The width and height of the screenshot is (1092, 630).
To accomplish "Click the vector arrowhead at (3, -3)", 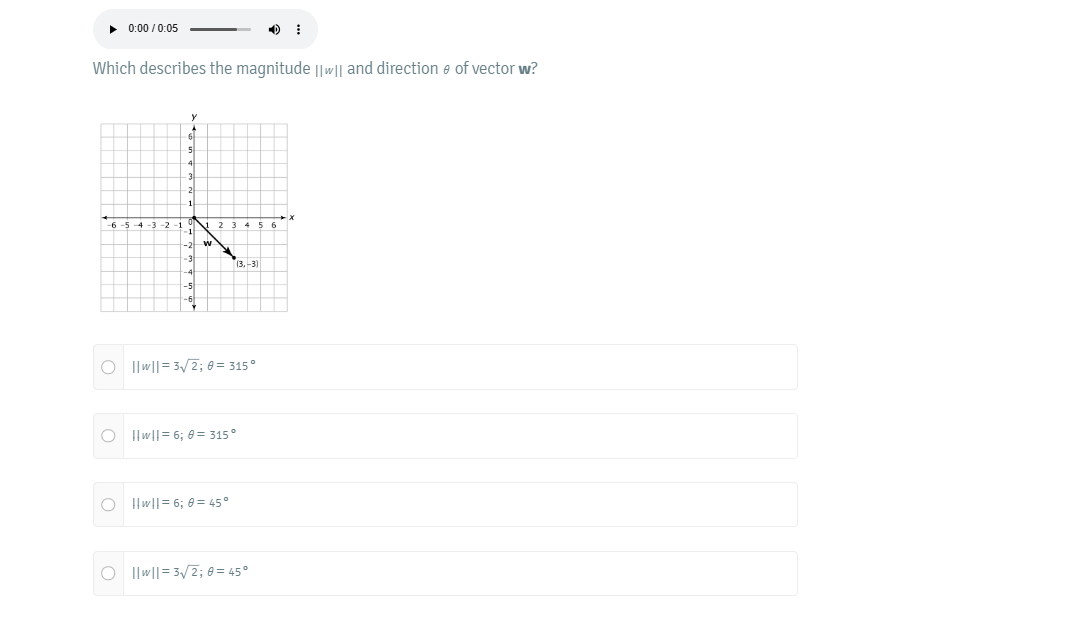I will point(232,256).
